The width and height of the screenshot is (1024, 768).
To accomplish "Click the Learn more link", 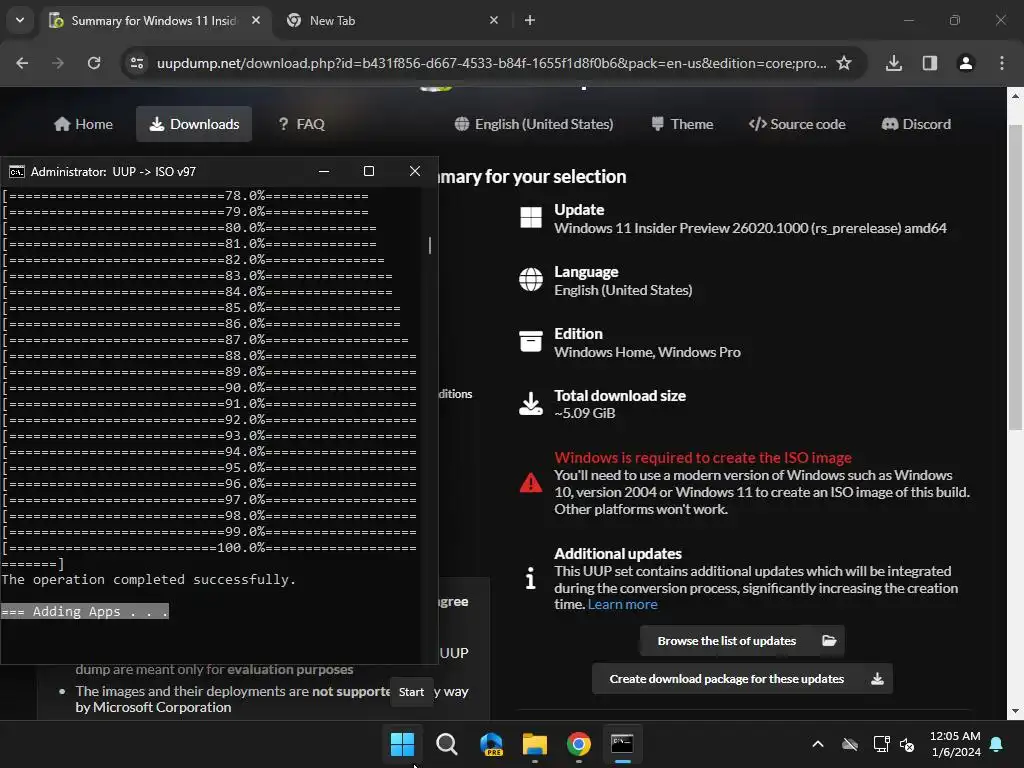I will 622,605.
